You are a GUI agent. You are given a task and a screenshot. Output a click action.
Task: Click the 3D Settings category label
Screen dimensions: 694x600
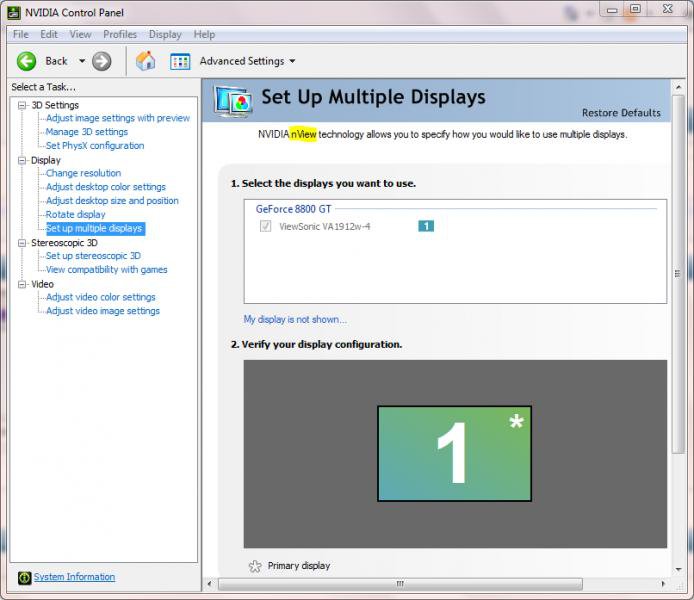(x=55, y=105)
